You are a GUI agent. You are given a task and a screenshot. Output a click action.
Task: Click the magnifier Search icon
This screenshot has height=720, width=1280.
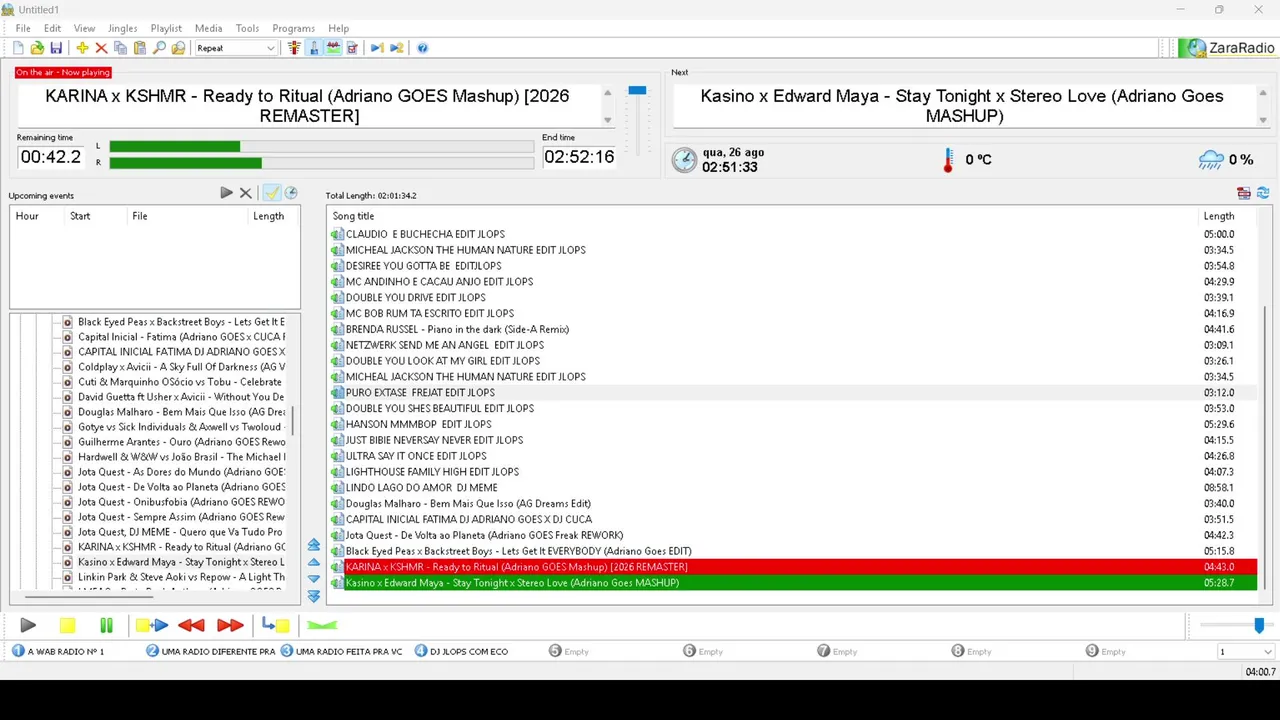159,48
